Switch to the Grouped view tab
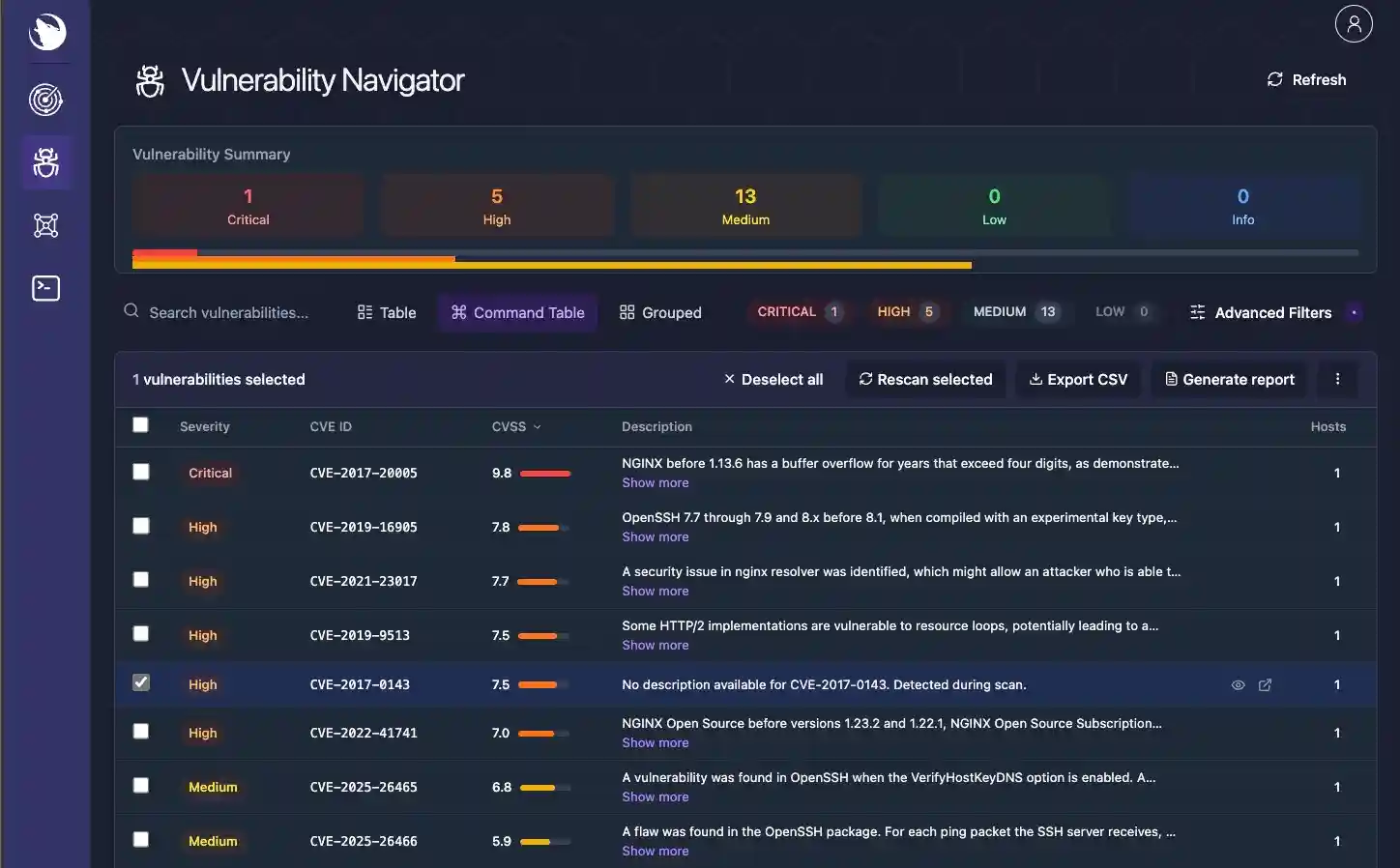Viewport: 1400px width, 868px height. 660,311
